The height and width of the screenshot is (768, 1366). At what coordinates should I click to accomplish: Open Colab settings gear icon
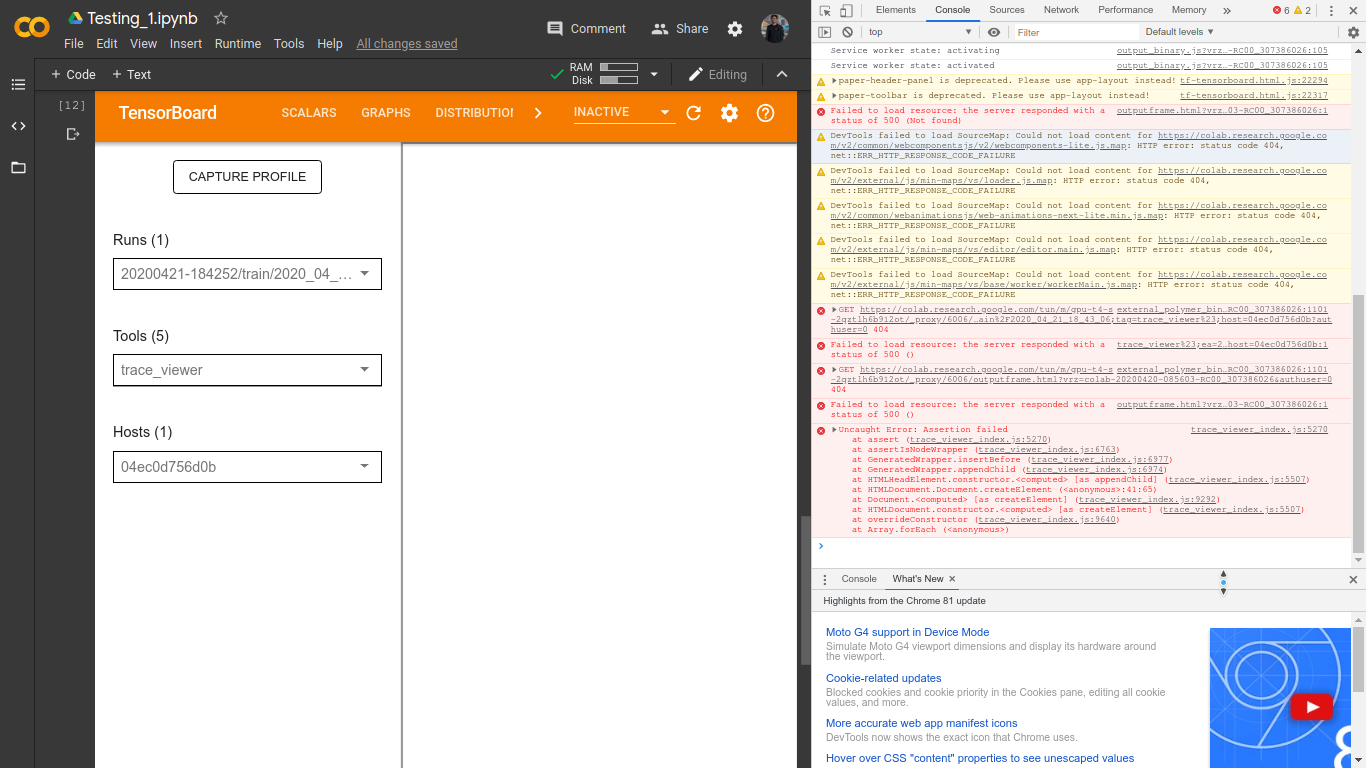[735, 29]
